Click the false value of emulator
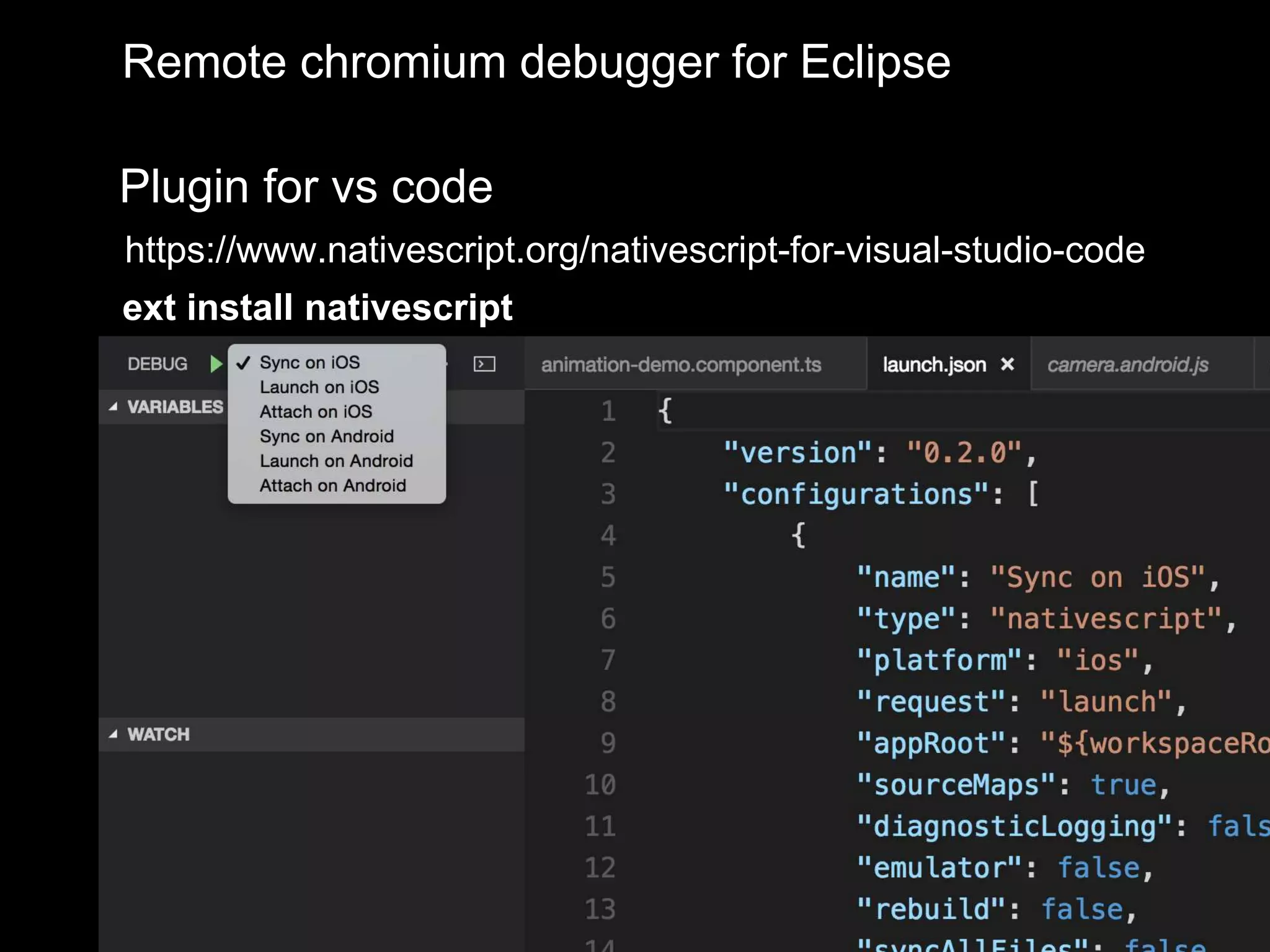The width and height of the screenshot is (1270, 952). 1098,868
